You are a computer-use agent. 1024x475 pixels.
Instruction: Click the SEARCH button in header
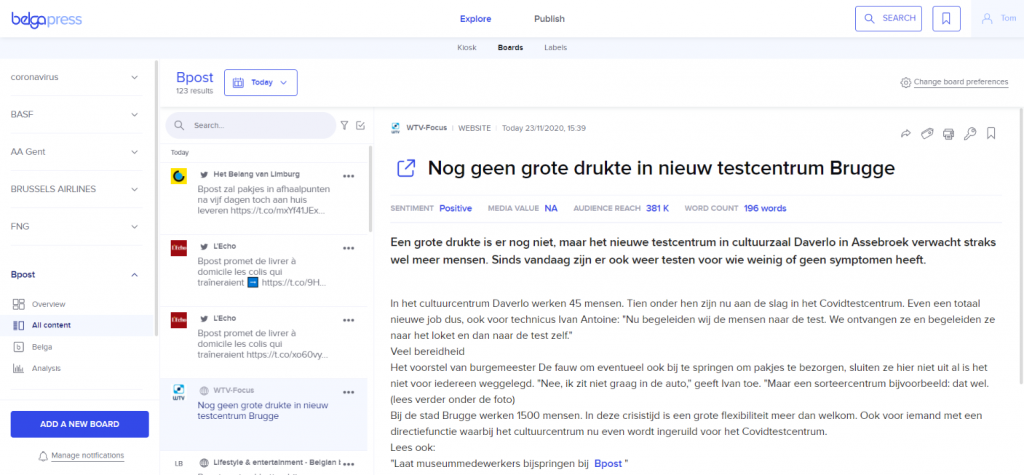click(x=888, y=19)
